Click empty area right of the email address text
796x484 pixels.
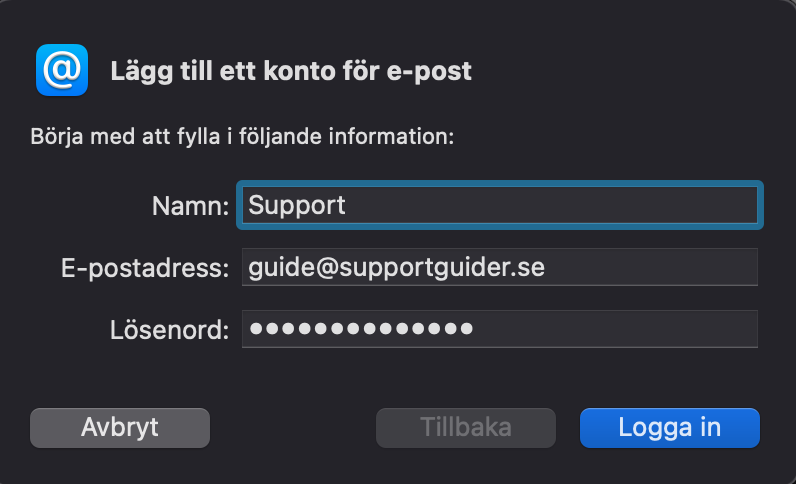point(651,267)
